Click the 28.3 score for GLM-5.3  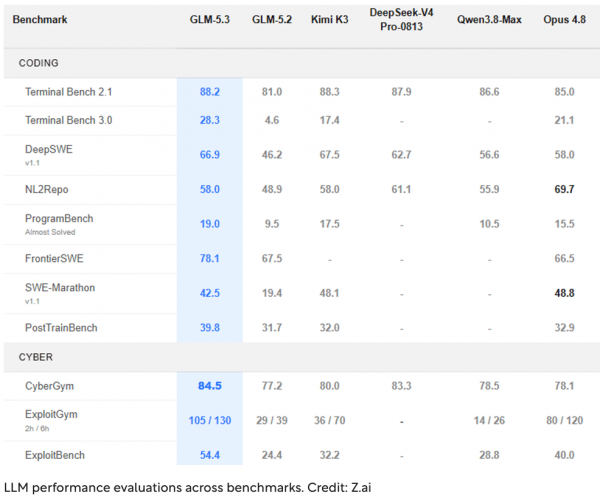pyautogui.click(x=210, y=120)
